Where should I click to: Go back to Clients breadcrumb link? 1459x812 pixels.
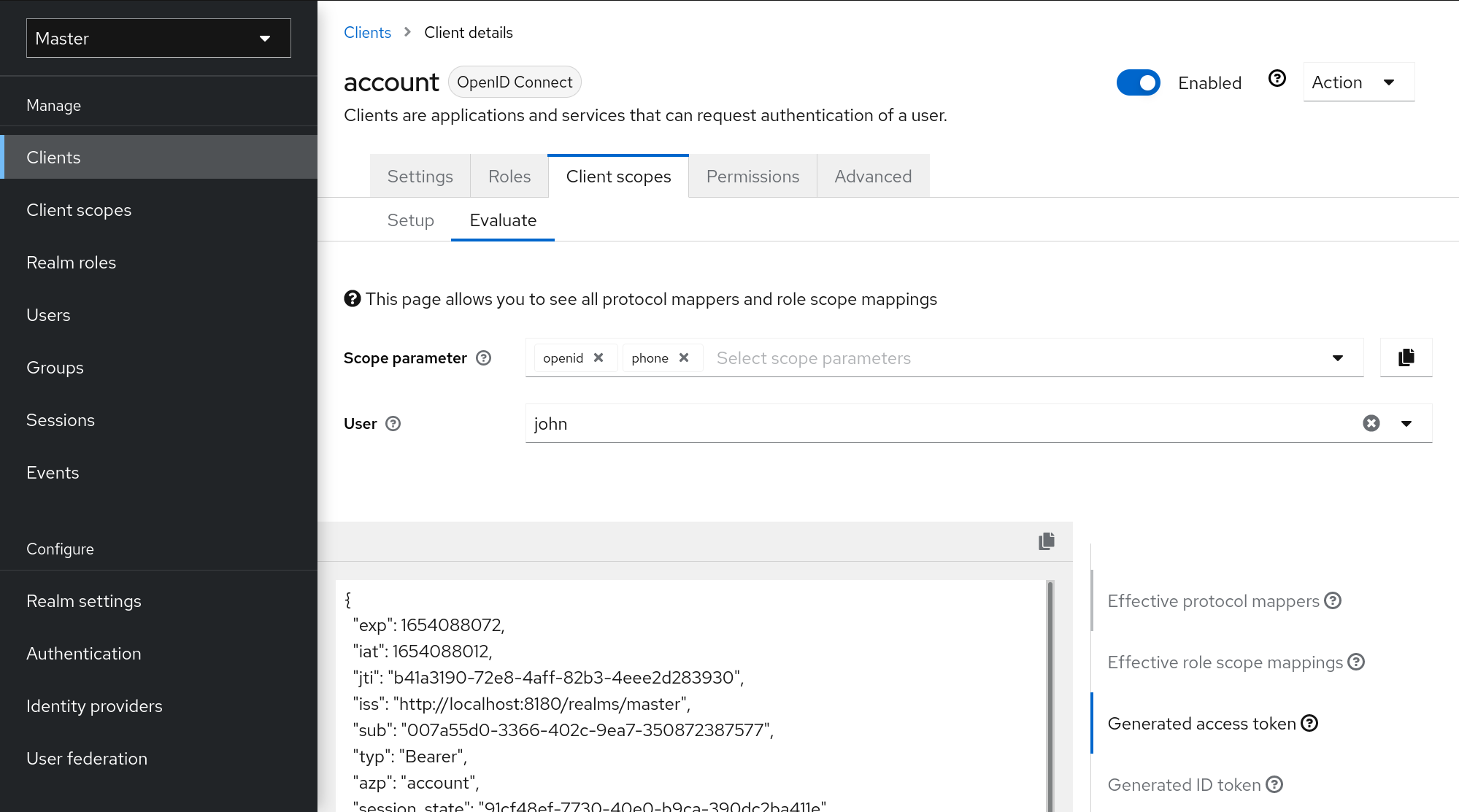(x=367, y=33)
